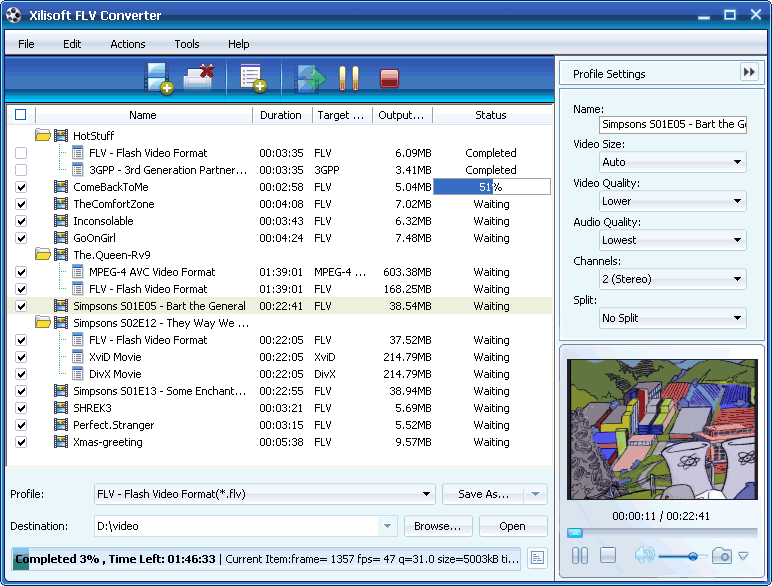Click the Add File toolbar icon
772x586 pixels.
[x=159, y=78]
